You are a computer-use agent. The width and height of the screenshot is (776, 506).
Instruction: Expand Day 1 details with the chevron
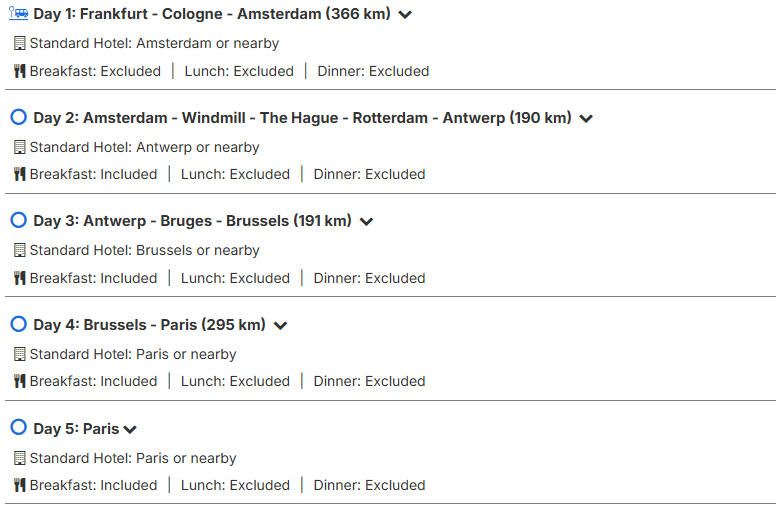pos(405,15)
